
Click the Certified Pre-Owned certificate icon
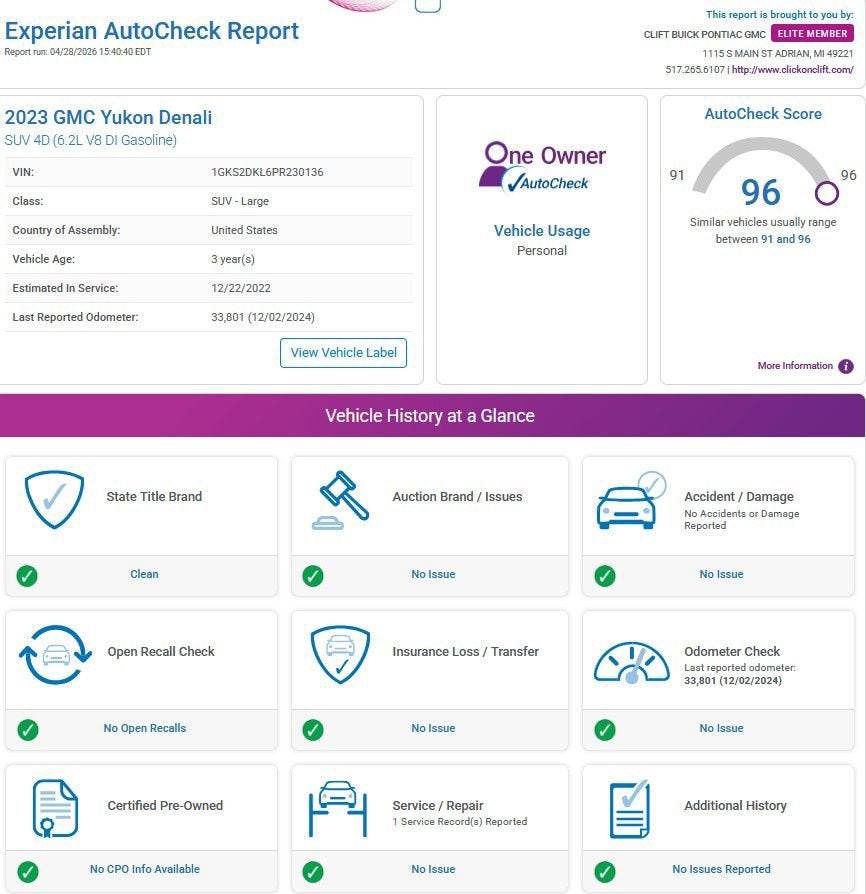(55, 809)
